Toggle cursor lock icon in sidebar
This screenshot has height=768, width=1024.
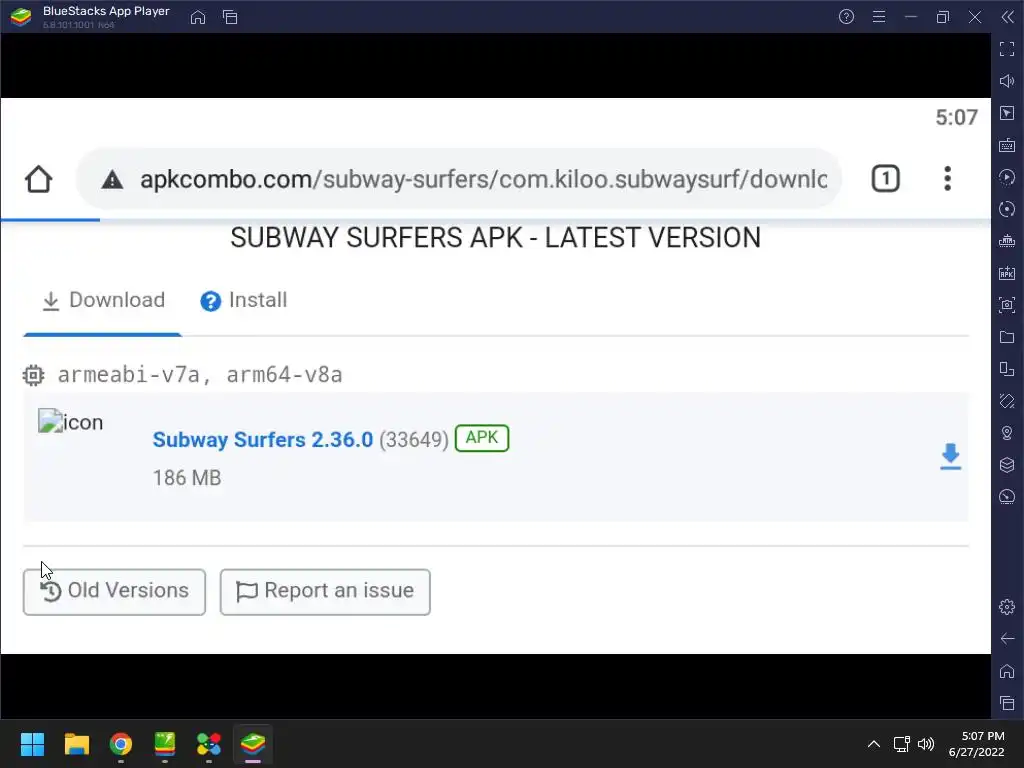(1007, 113)
